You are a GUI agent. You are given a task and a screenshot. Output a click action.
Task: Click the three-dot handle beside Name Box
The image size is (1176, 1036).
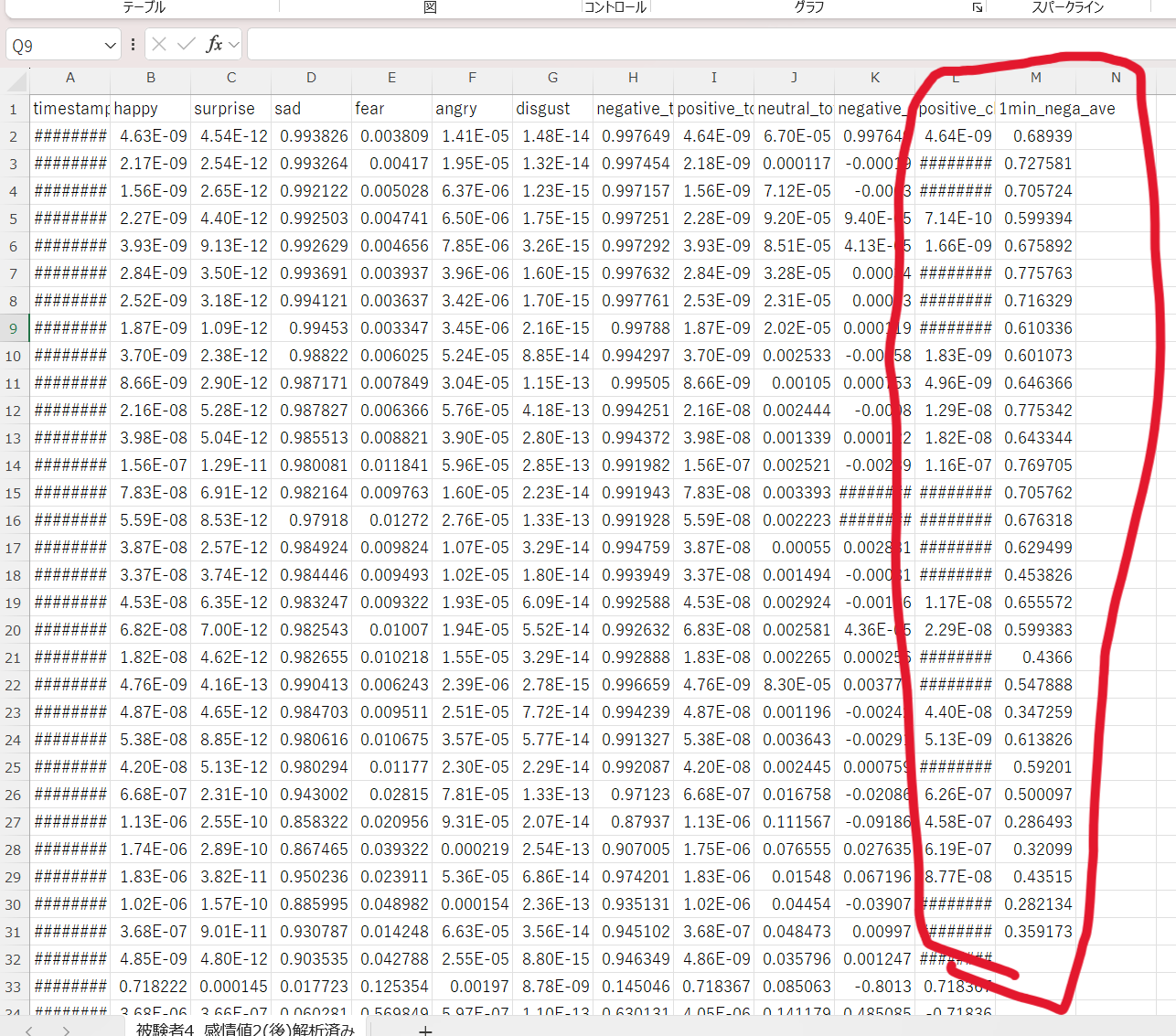134,44
